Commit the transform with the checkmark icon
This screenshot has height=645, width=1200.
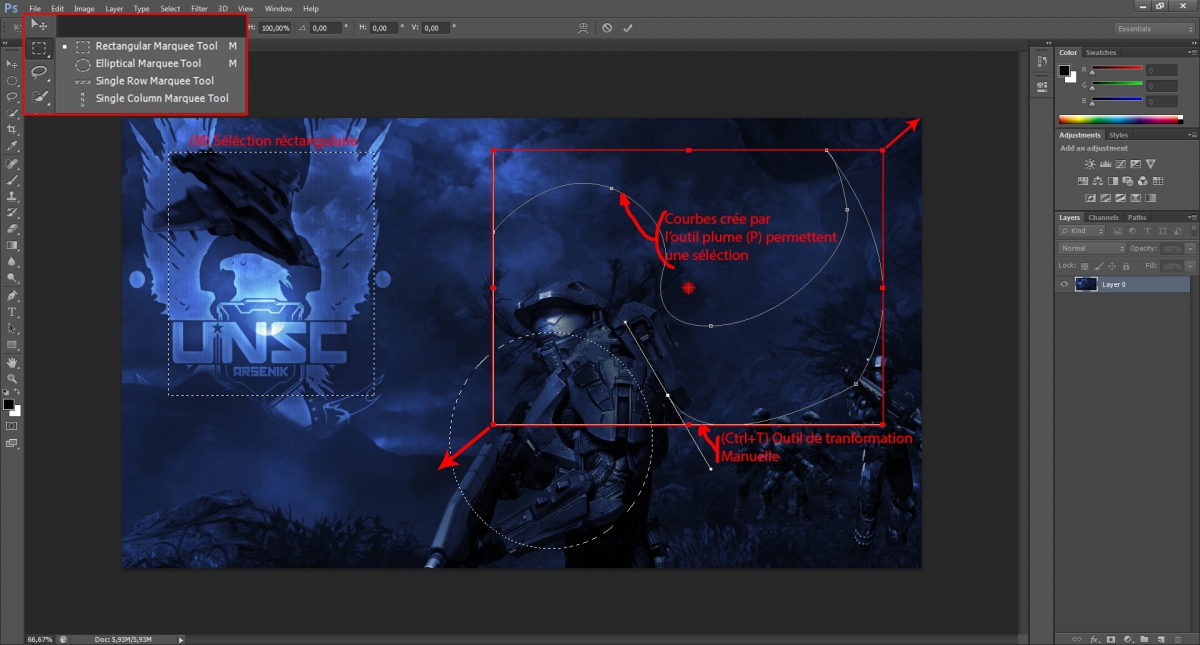coord(627,28)
